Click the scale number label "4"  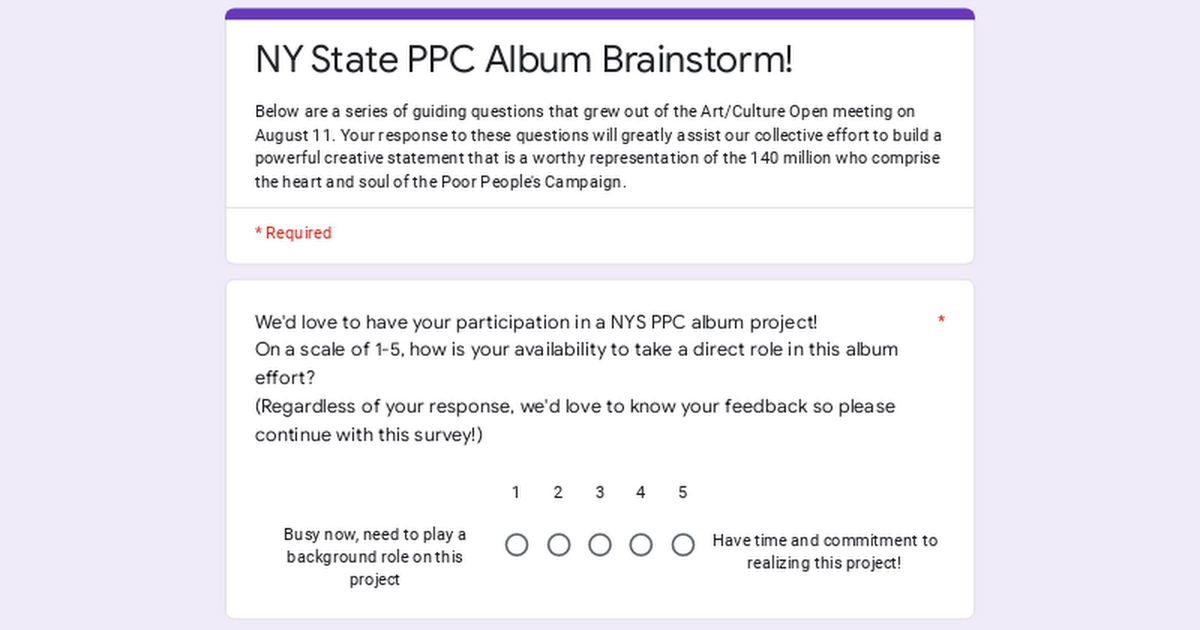point(641,492)
